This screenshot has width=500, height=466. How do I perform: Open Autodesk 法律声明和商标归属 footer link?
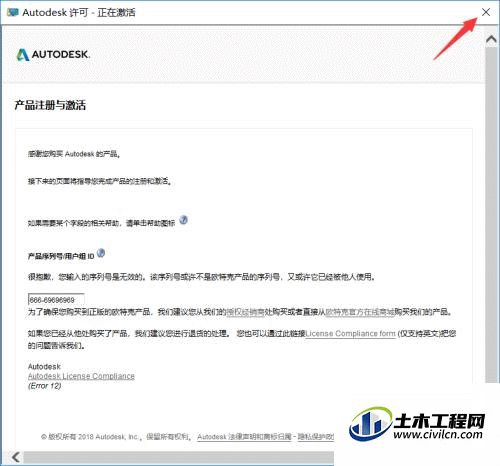(x=244, y=437)
